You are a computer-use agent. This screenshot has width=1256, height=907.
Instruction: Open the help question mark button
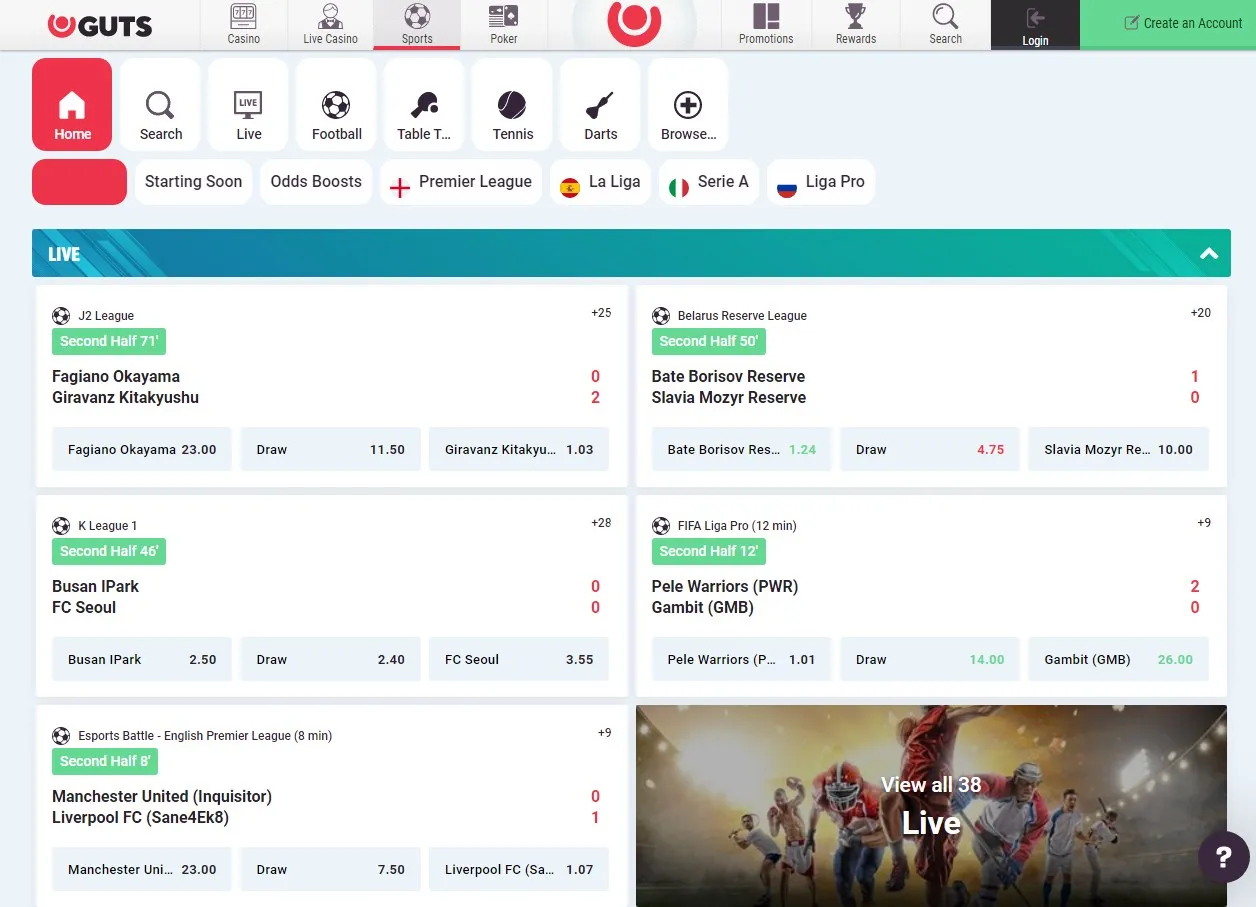(1224, 857)
